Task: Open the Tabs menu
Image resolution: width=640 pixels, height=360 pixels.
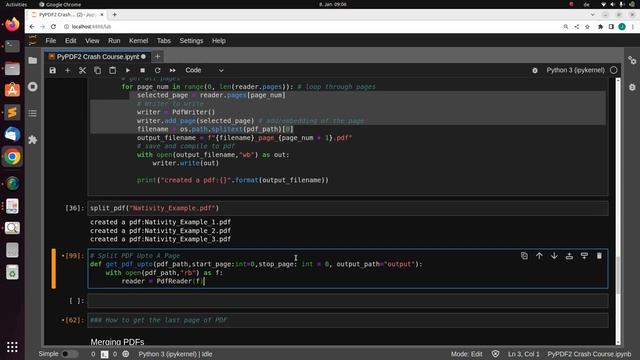Action: pyautogui.click(x=164, y=41)
